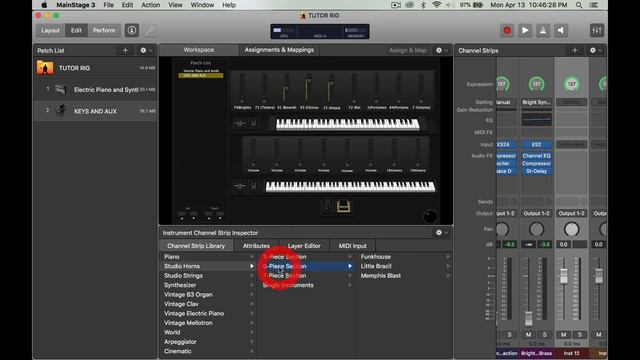Click Spotlight search icon in the menu bar
Image resolution: width=640 pixels, height=360 pixels.
pos(579,5)
